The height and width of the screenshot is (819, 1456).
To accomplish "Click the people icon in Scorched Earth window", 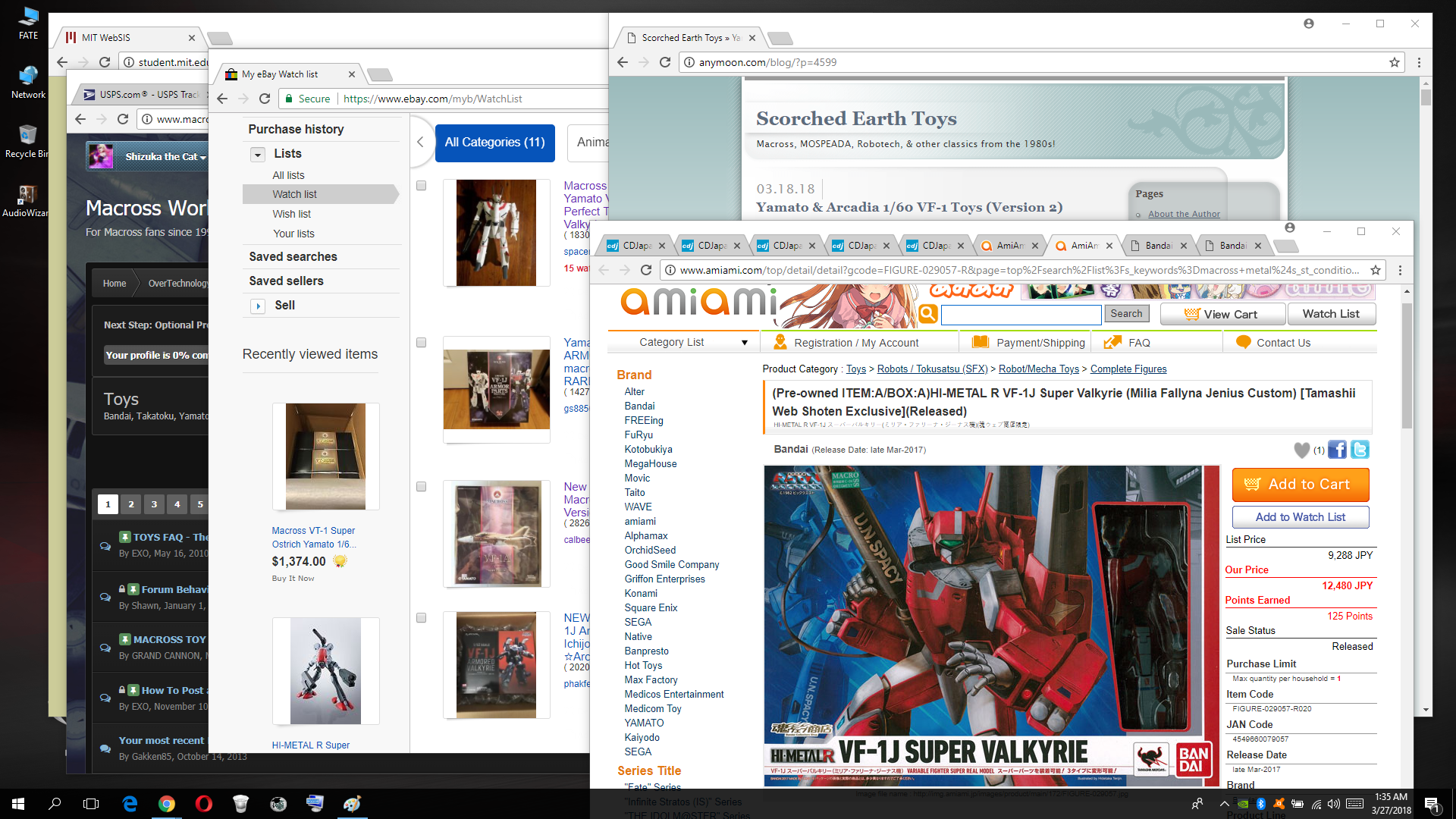I will click(1309, 24).
